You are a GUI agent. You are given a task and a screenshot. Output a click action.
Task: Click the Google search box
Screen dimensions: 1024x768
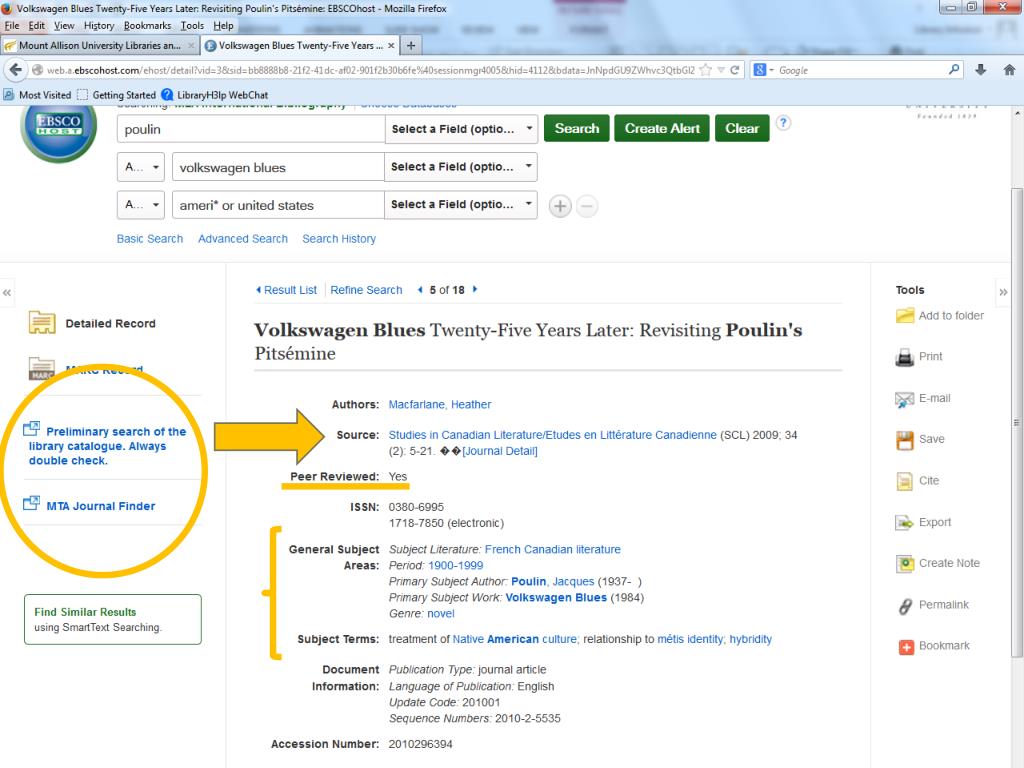(x=862, y=70)
